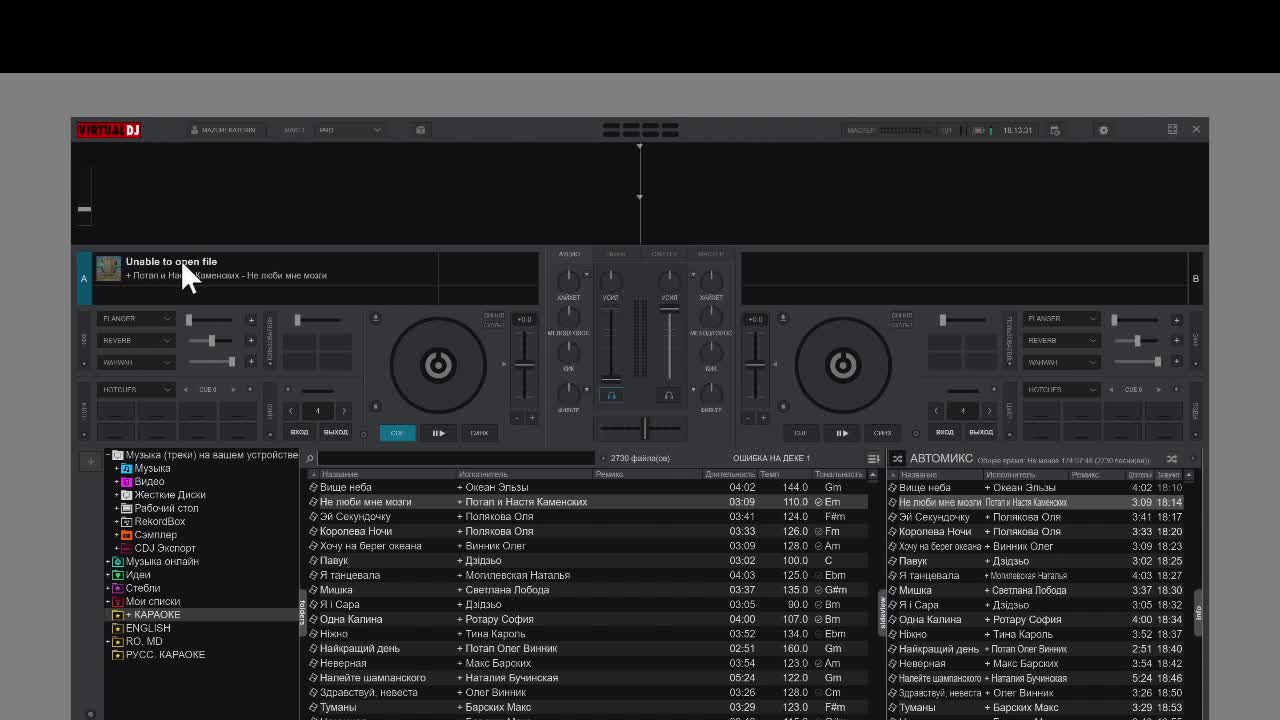The image size is (1280, 720).
Task: Double deck A loop size arrow
Action: [x=344, y=411]
